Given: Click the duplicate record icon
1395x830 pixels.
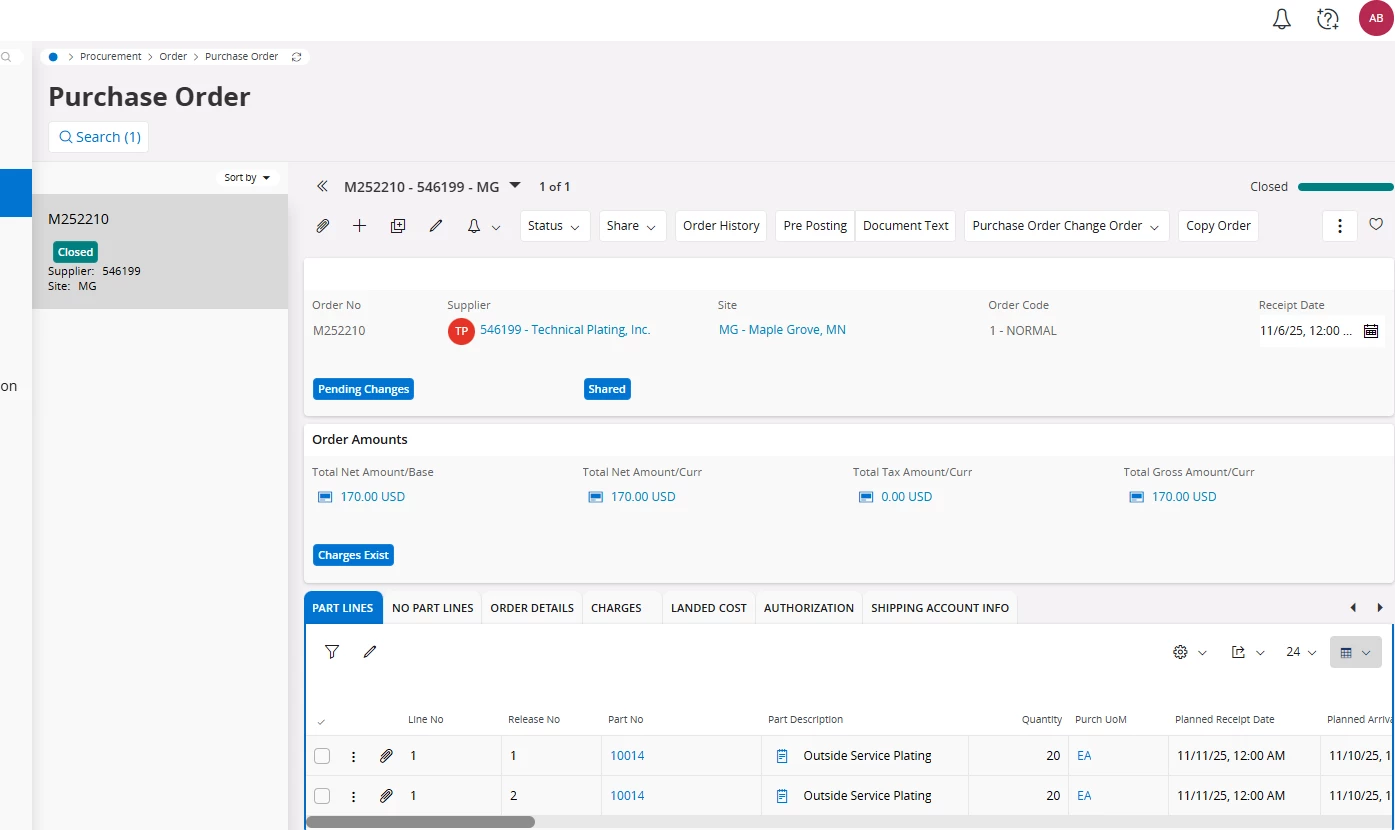Looking at the screenshot, I should (398, 226).
